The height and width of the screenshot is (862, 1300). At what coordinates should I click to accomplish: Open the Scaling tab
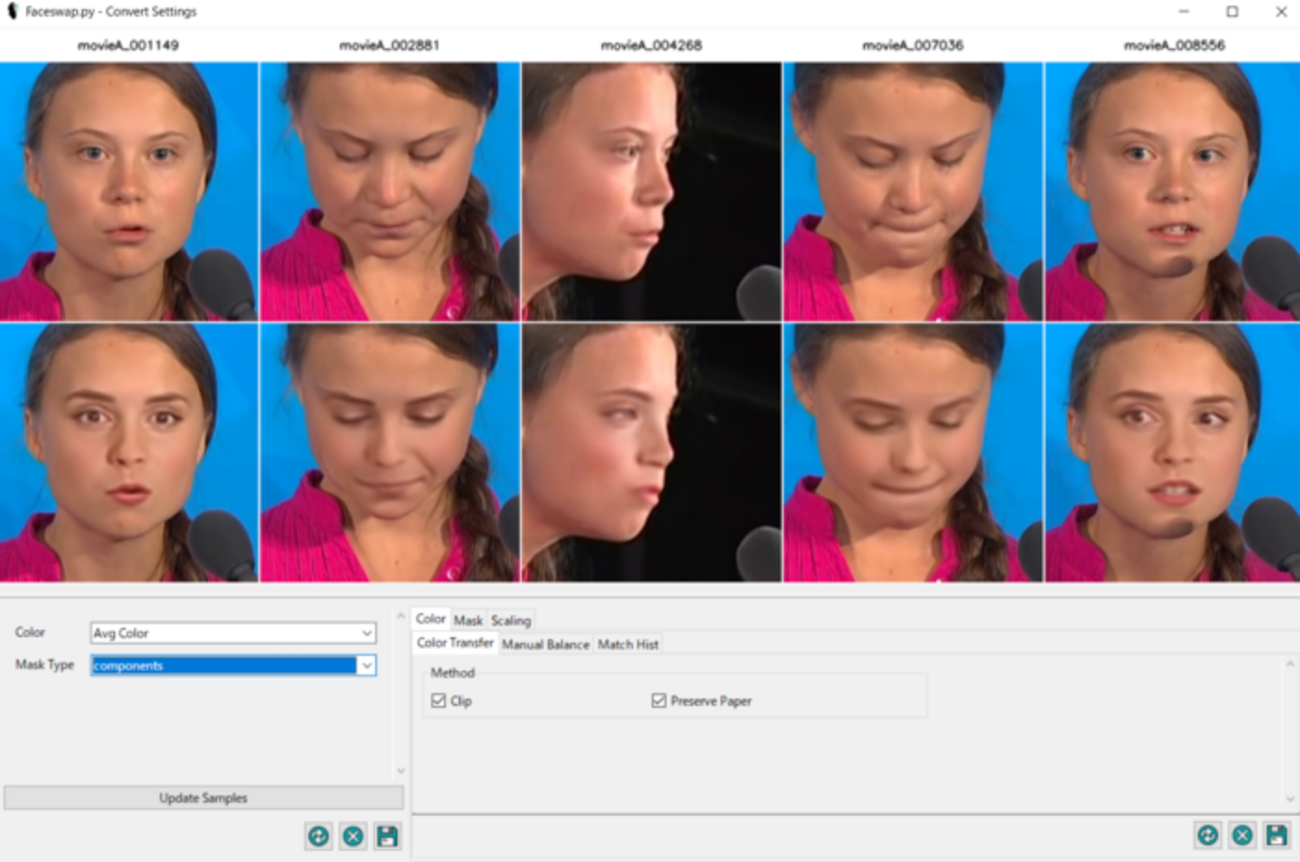pyautogui.click(x=510, y=620)
